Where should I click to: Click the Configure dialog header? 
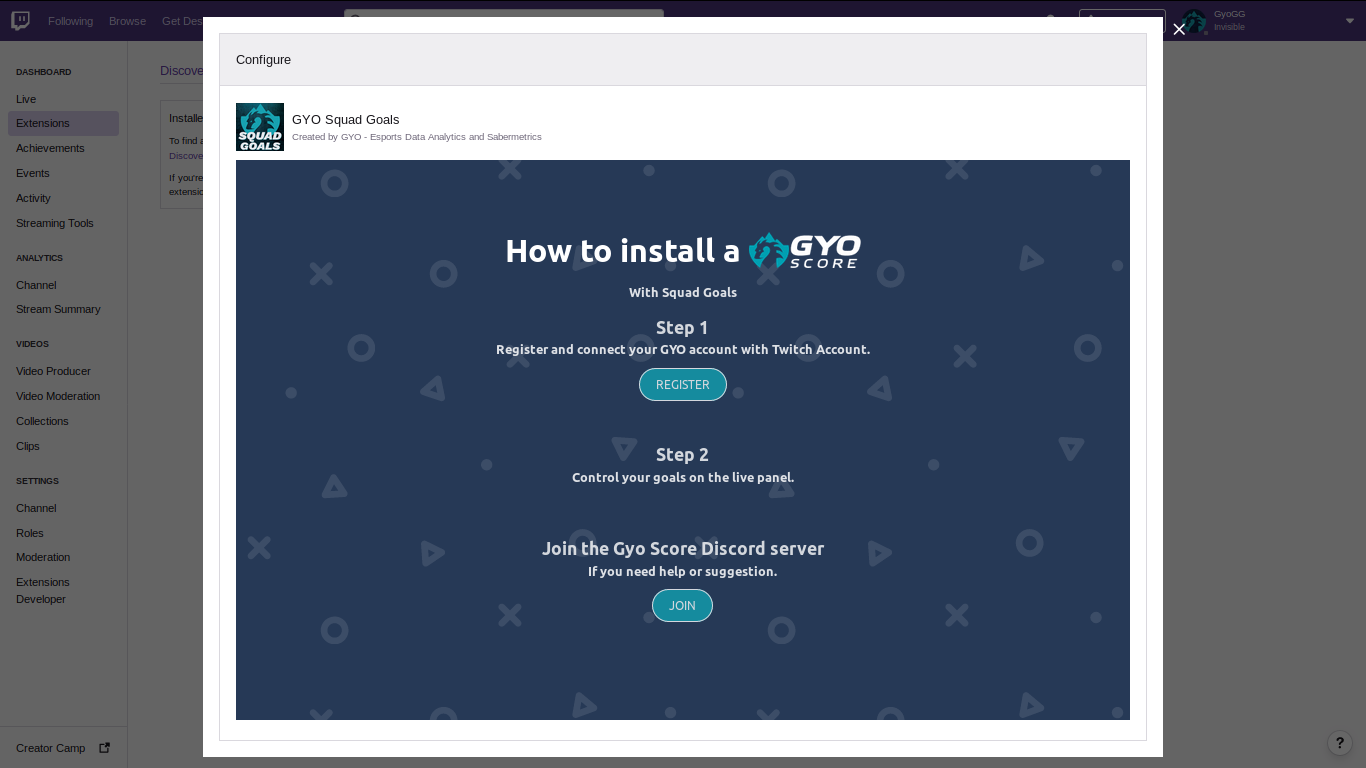click(683, 60)
